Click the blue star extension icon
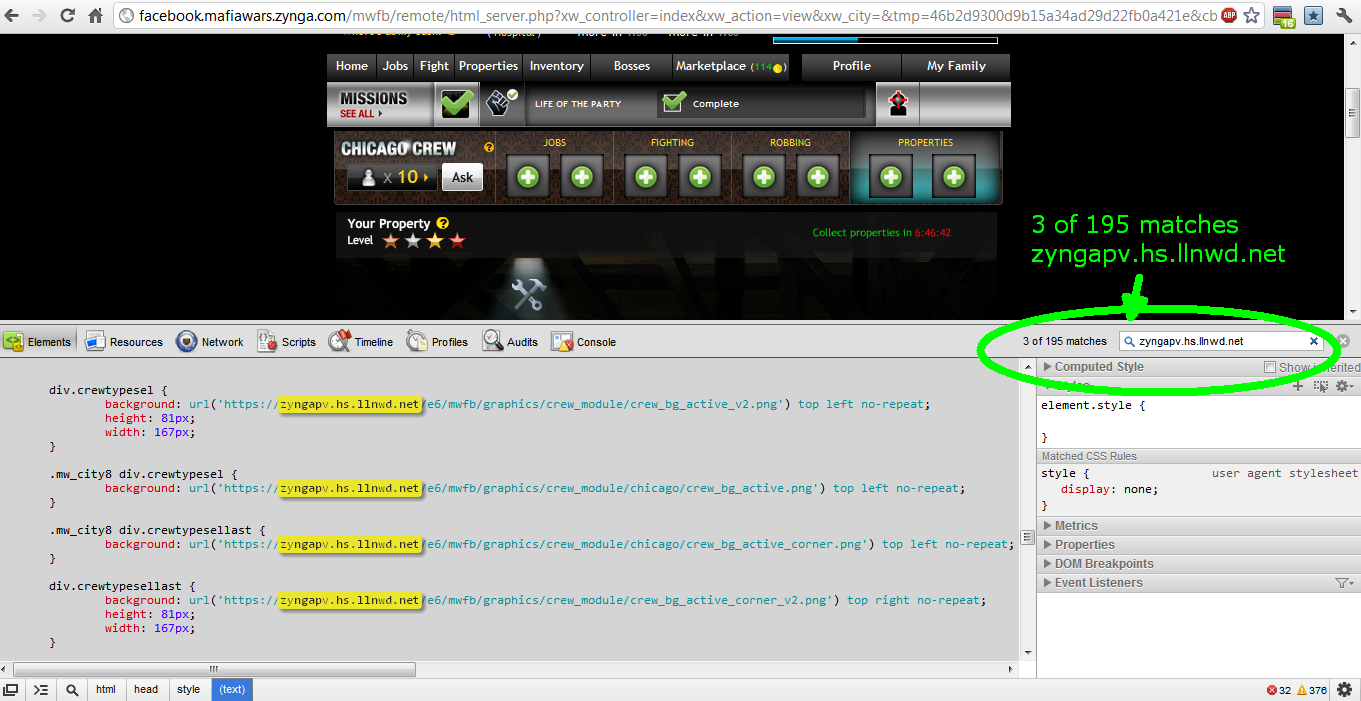The height and width of the screenshot is (701, 1361). pyautogui.click(x=1314, y=16)
